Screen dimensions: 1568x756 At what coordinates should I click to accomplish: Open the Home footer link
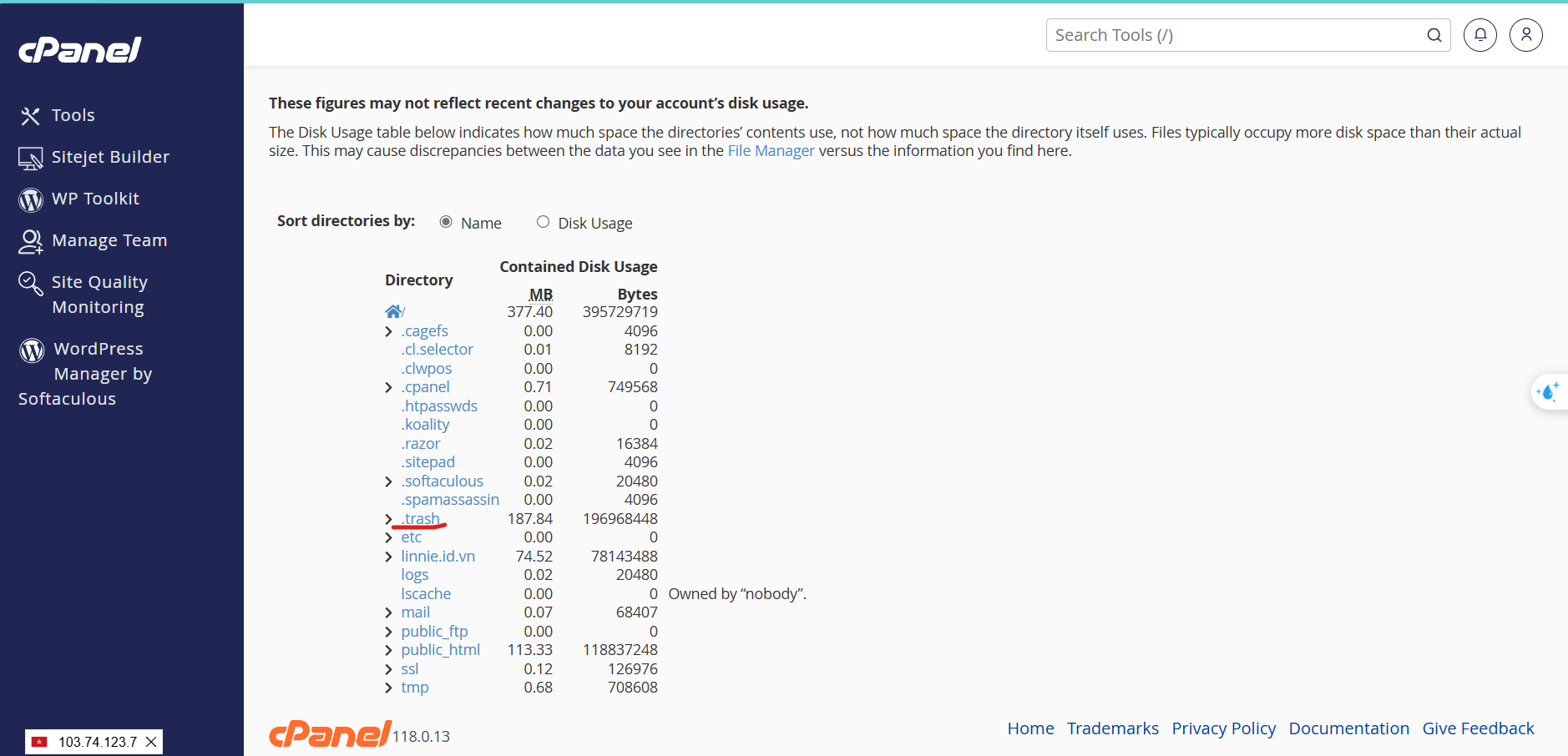click(x=1030, y=728)
